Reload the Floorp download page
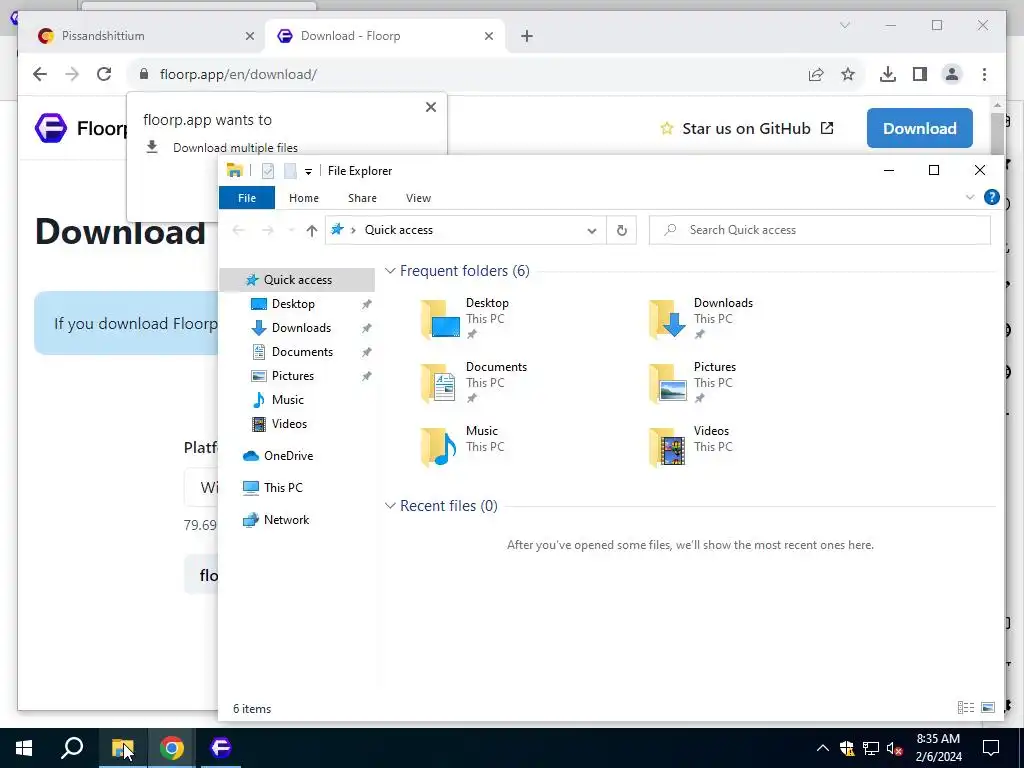Screen dimensions: 1024x768 tap(104, 74)
